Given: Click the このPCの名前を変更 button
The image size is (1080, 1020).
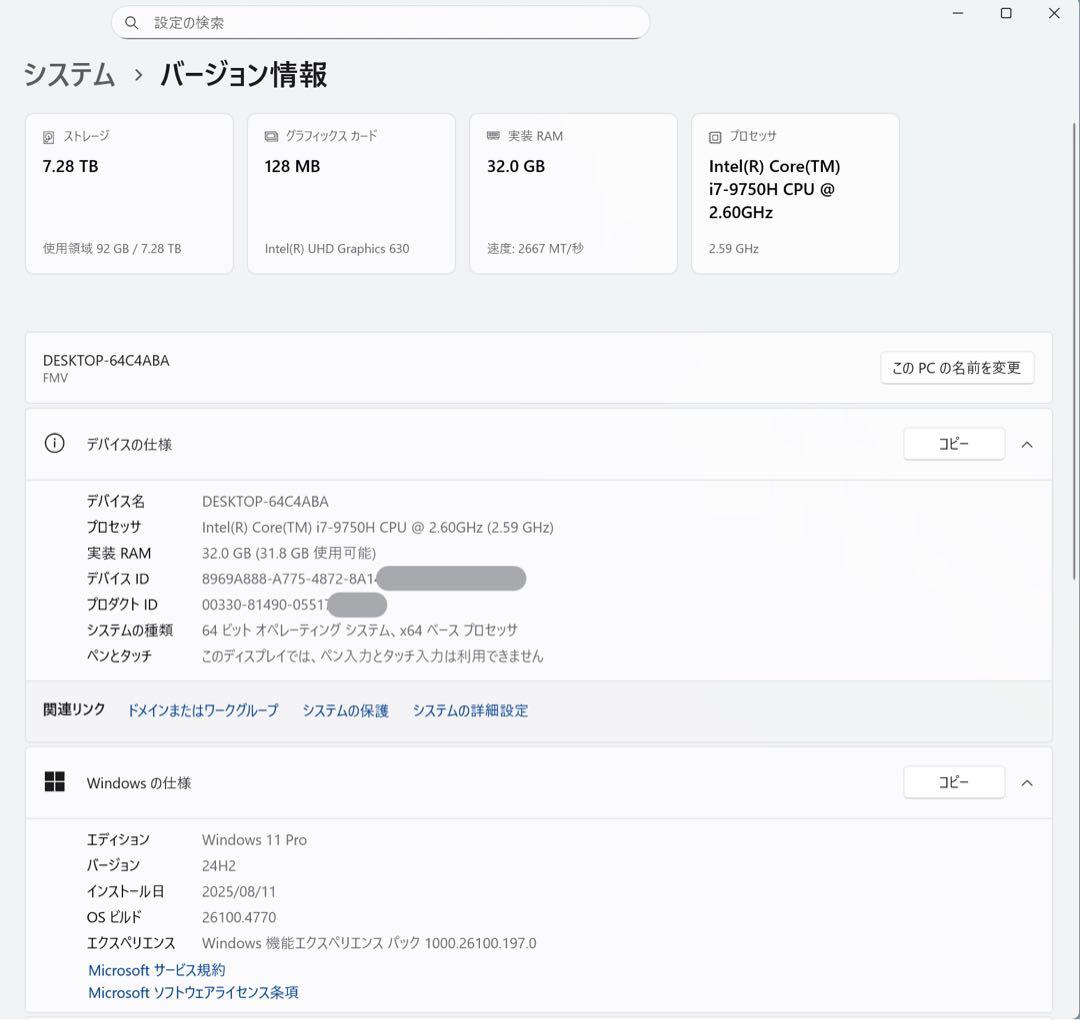Looking at the screenshot, I should (x=956, y=367).
